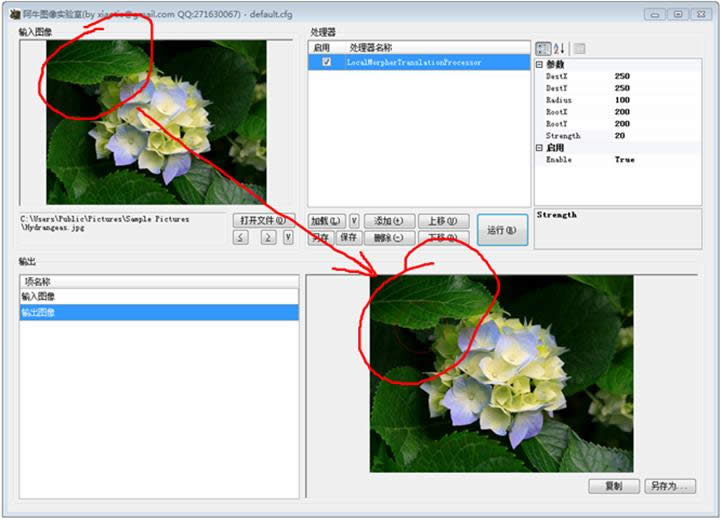This screenshot has height=520, width=722.
Task: Click the 运行 run button
Action: click(x=502, y=229)
